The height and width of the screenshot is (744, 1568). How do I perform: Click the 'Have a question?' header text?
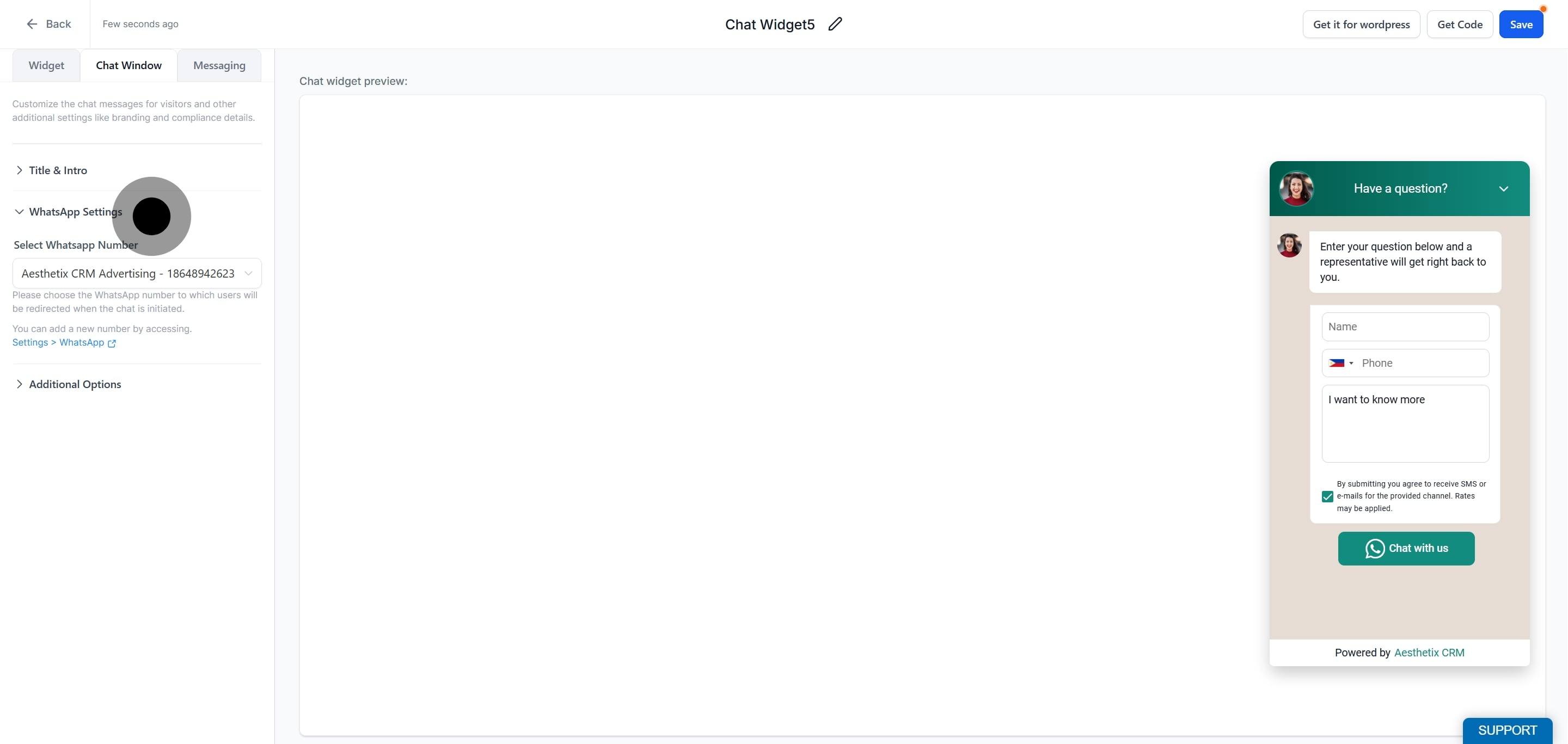[1400, 189]
